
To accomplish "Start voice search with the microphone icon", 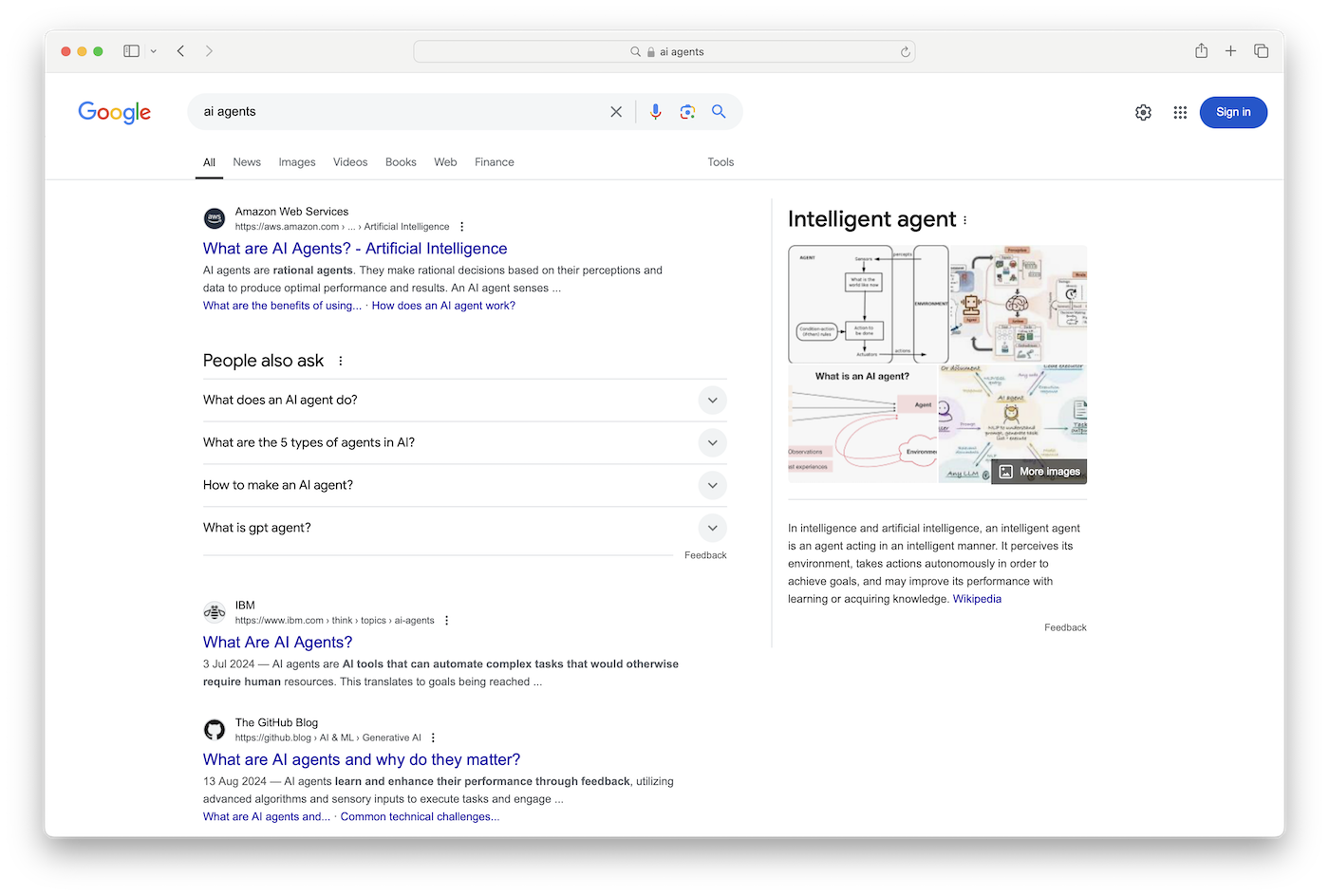I will [x=655, y=112].
